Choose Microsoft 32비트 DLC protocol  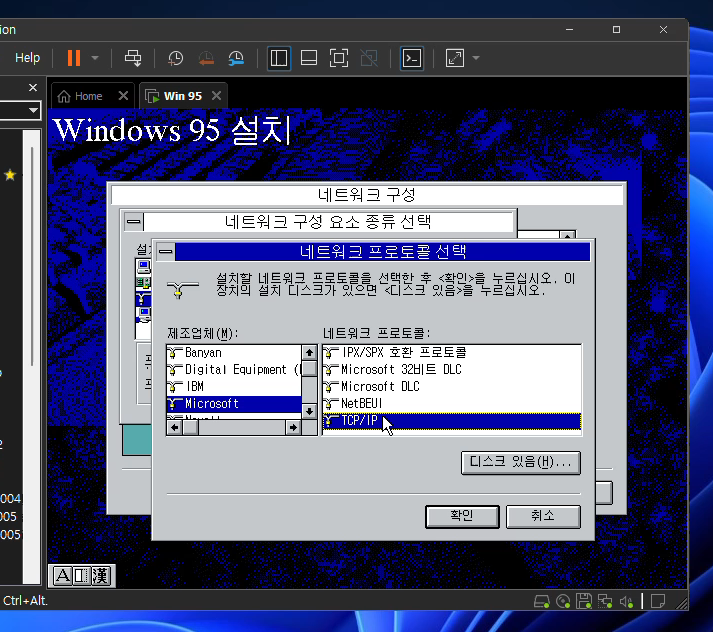(452, 369)
